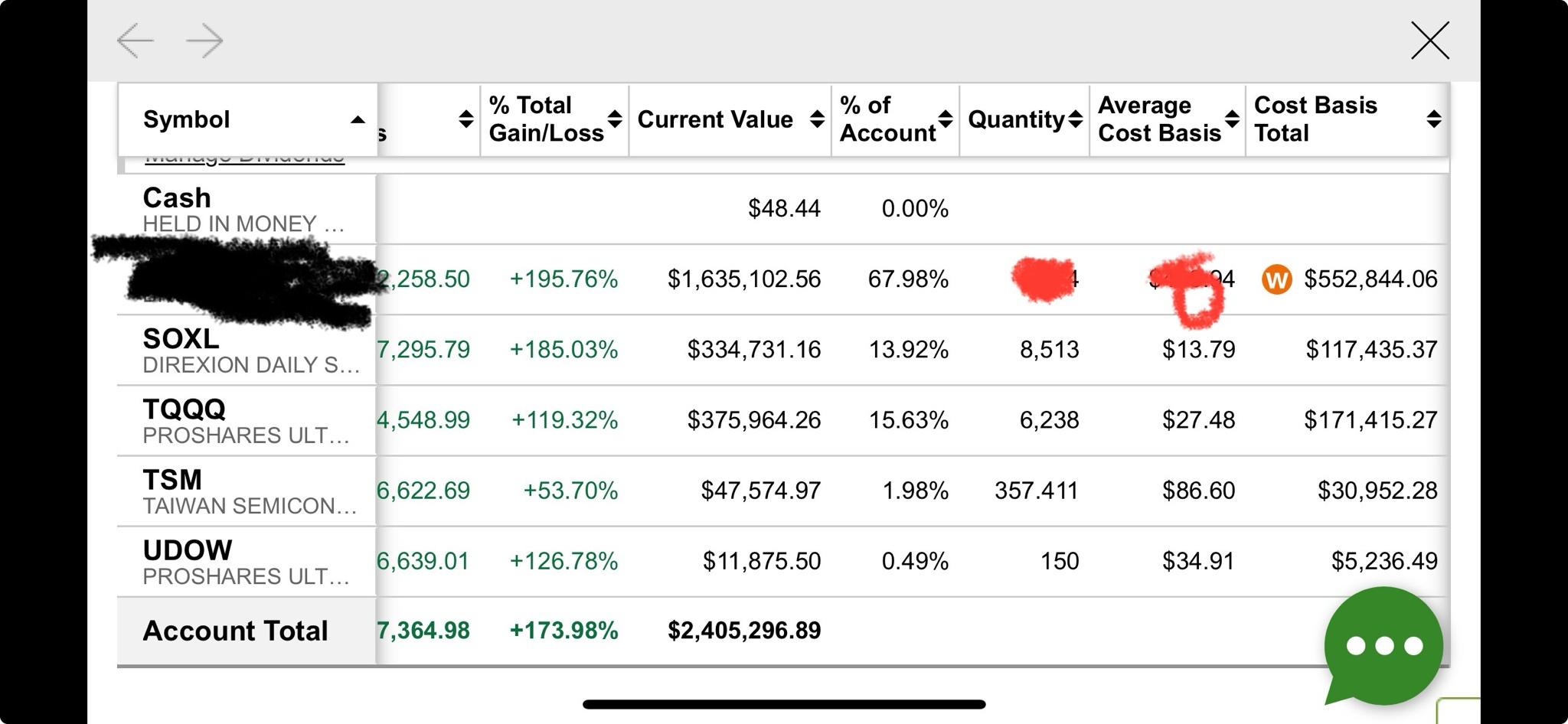Click Cash account share 0.00%
Screen dimensions: 1568x724
pos(915,208)
